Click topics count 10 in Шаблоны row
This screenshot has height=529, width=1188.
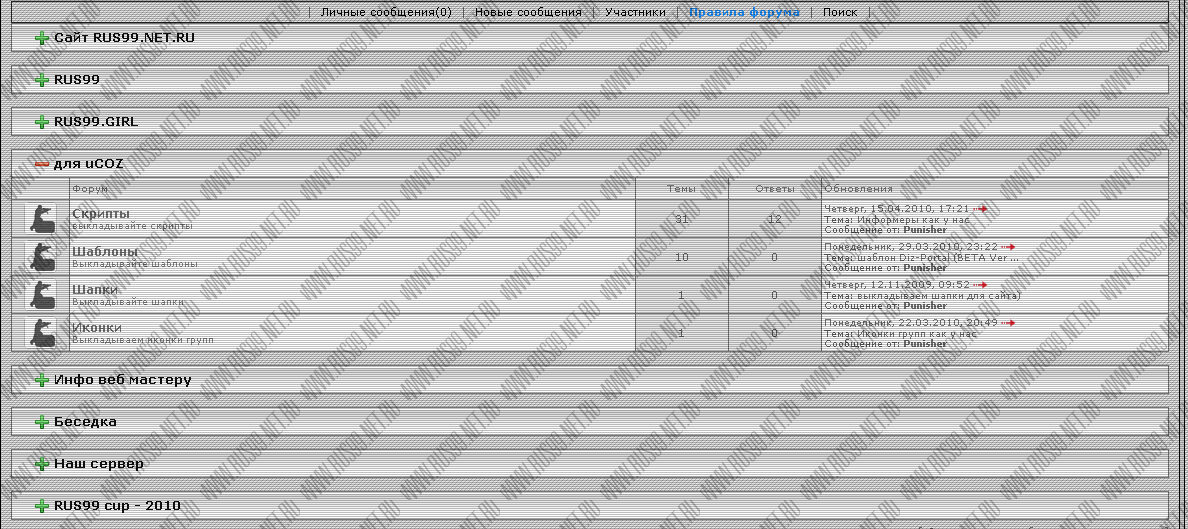(682, 257)
